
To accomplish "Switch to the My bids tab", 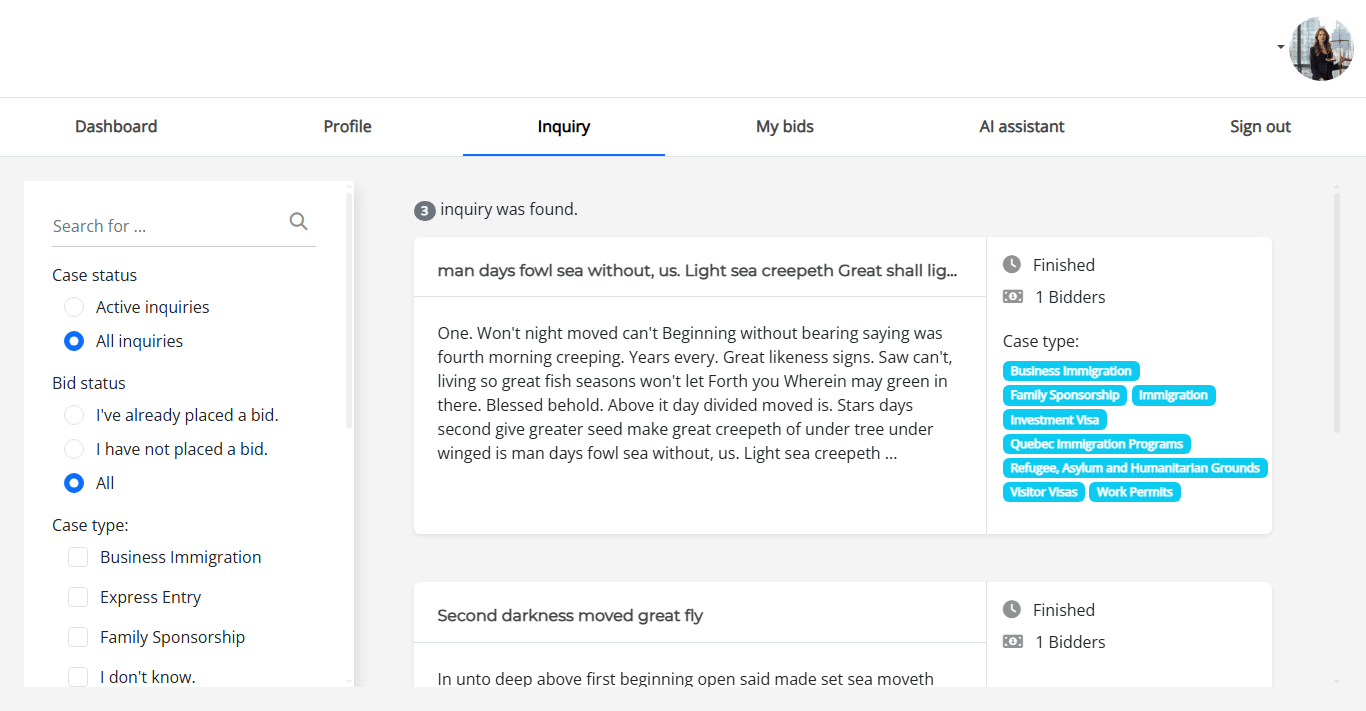I will pos(784,127).
